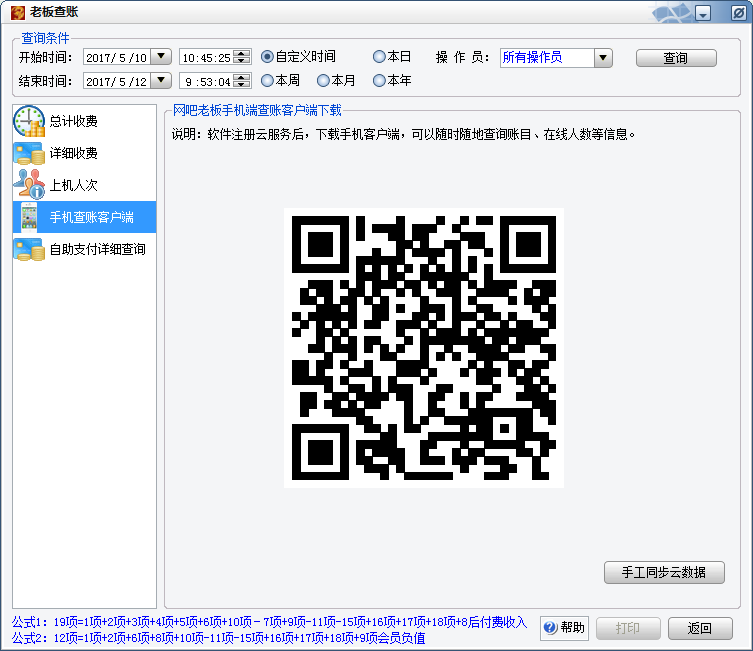Open the 详细收费 menu item
753x651 pixels.
click(85, 153)
